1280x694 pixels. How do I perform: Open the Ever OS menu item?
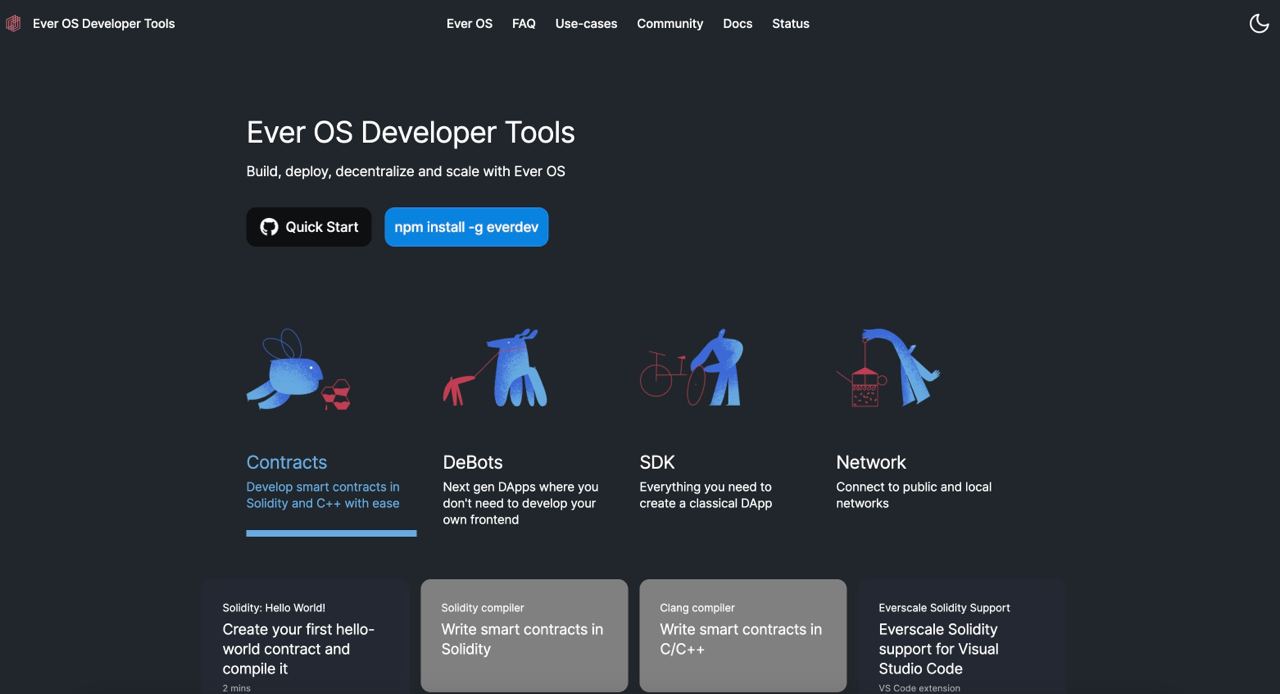pyautogui.click(x=469, y=23)
